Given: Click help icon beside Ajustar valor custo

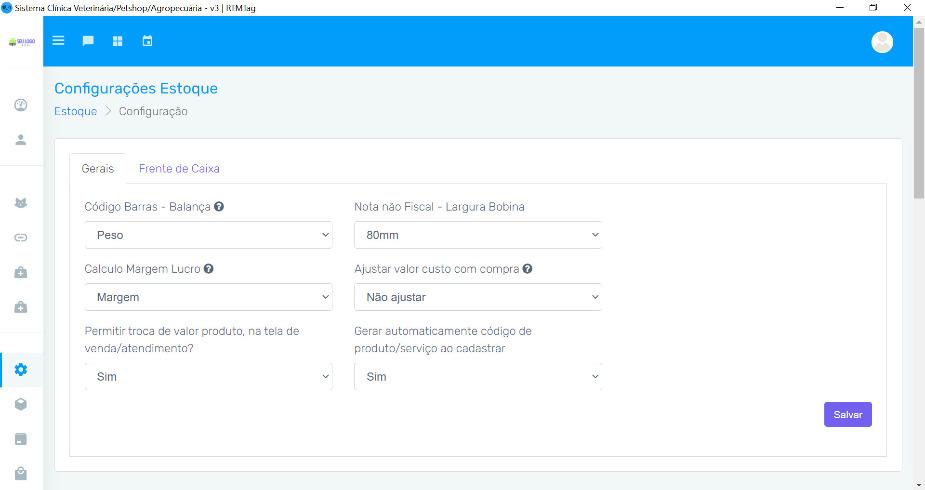Looking at the screenshot, I should (527, 269).
